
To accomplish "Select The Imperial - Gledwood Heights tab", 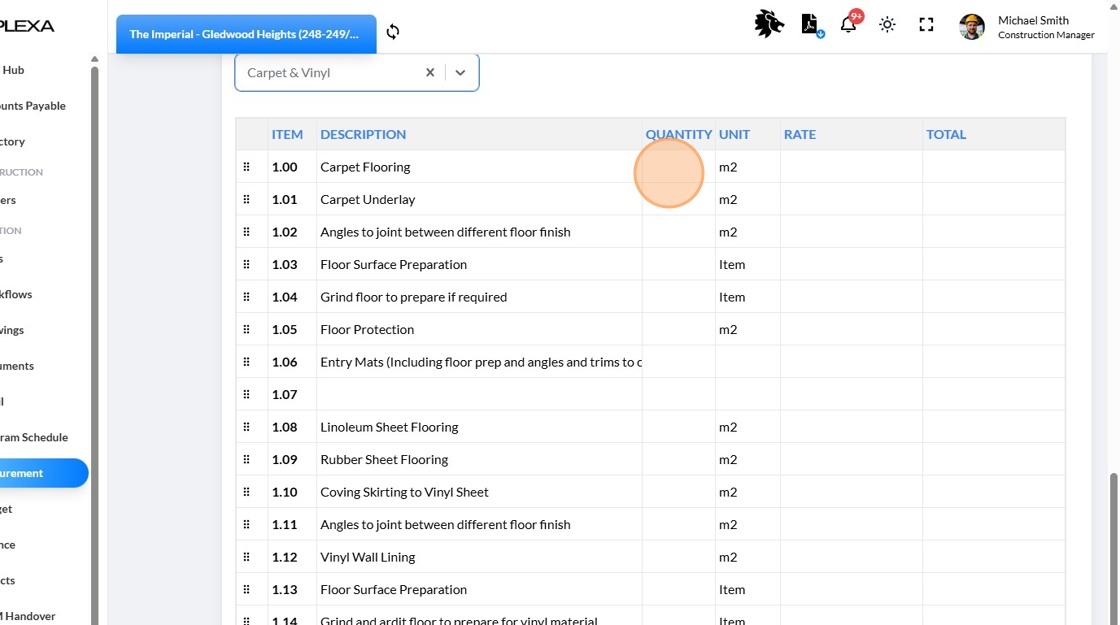I will [x=245, y=34].
